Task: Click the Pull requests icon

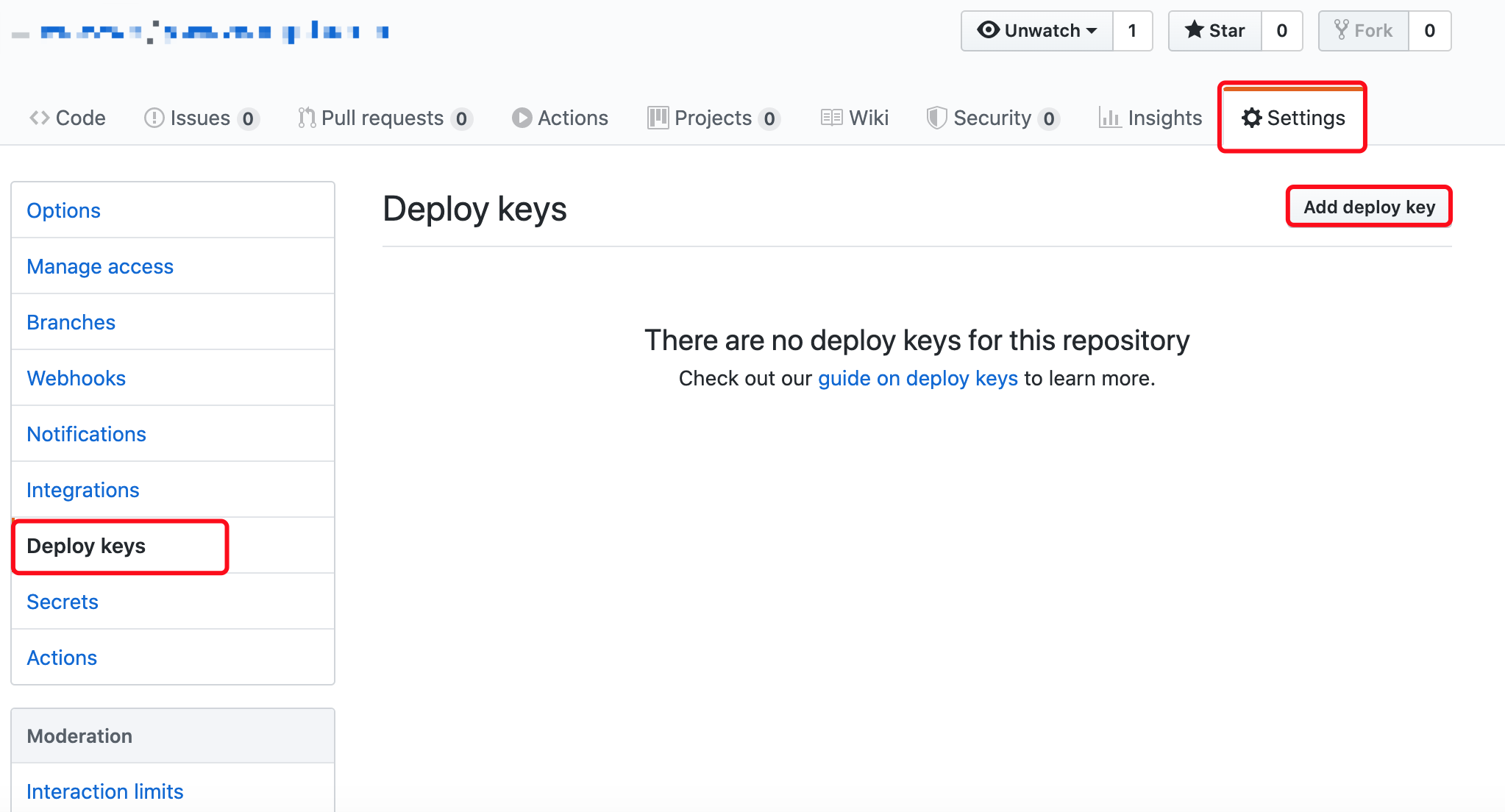Action: 306,118
